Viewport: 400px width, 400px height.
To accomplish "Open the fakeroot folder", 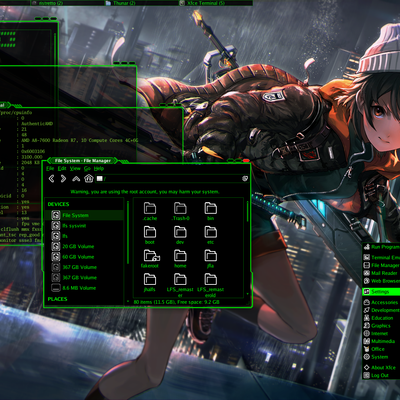I will click(150, 259).
